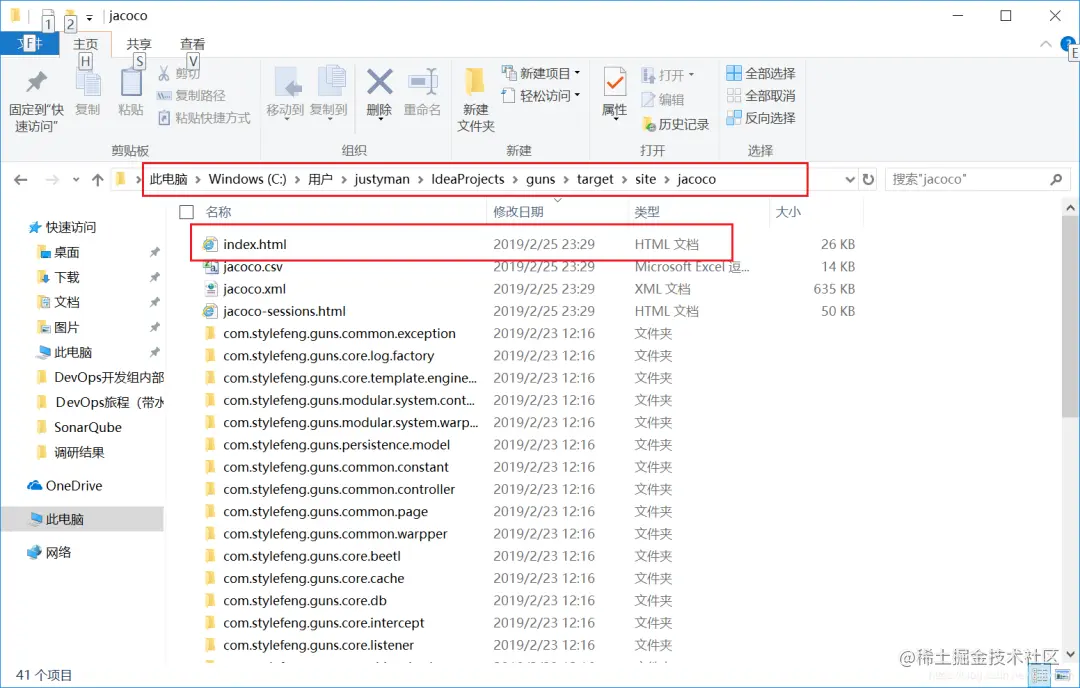Select the jacoco.xml file
Image resolution: width=1080 pixels, height=688 pixels.
click(254, 289)
